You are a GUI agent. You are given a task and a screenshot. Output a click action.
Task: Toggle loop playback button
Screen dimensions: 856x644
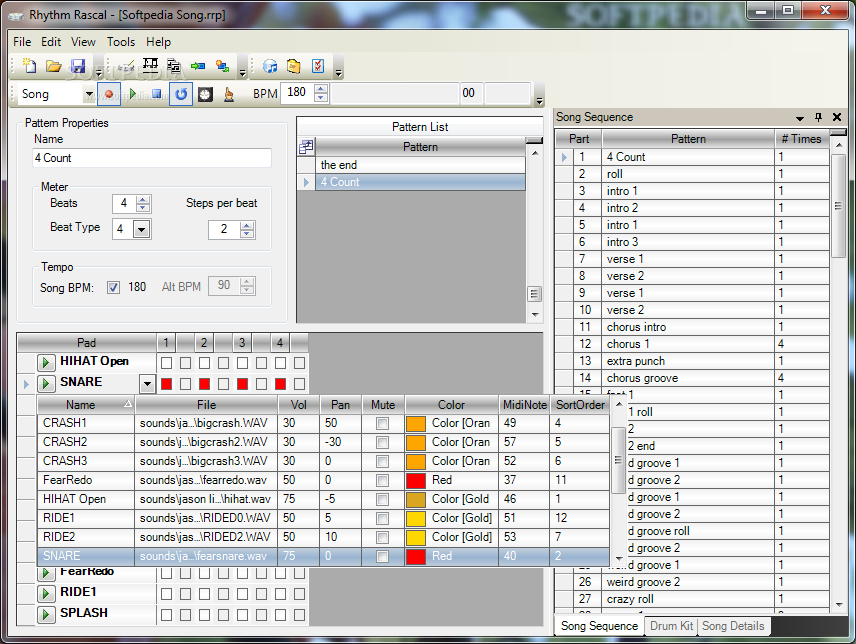[x=181, y=94]
